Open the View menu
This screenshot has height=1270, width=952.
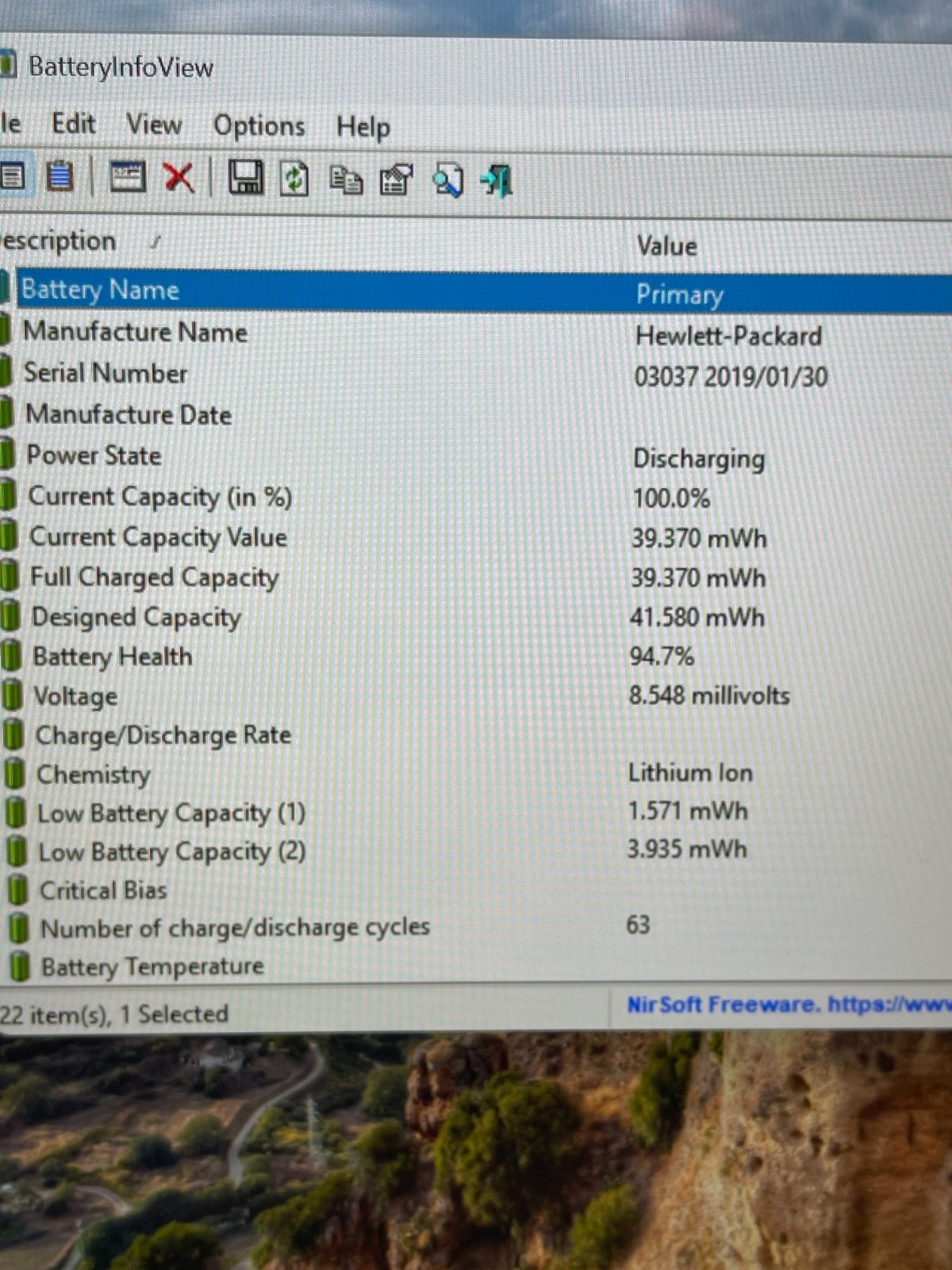[x=154, y=125]
